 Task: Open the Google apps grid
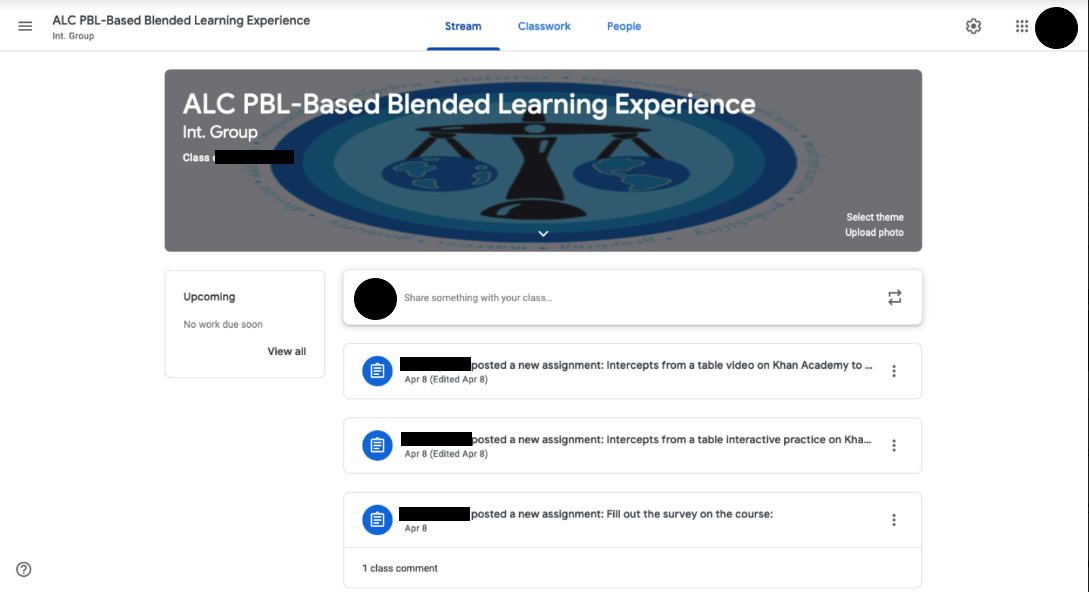click(1021, 26)
